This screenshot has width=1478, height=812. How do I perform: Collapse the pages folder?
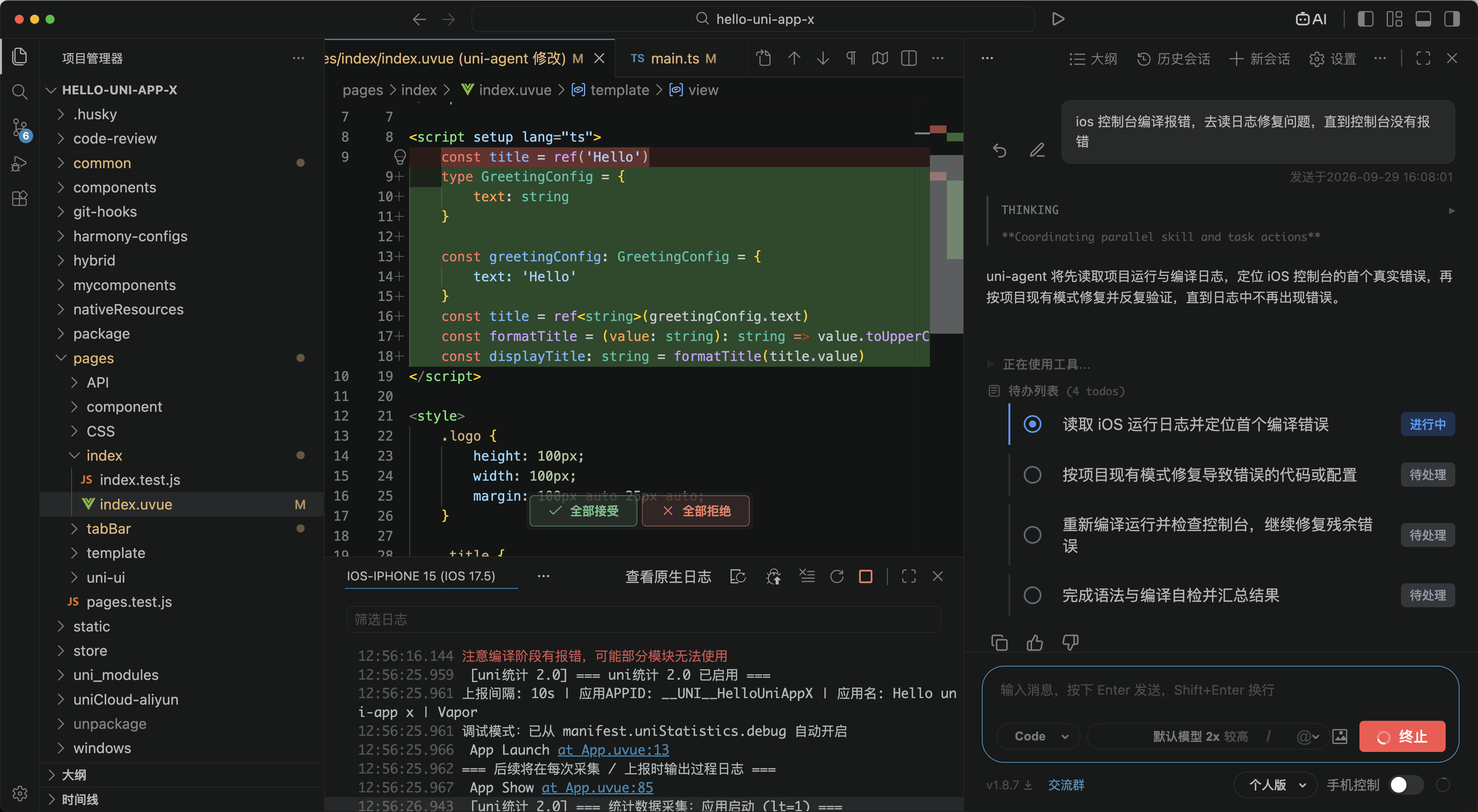62,358
